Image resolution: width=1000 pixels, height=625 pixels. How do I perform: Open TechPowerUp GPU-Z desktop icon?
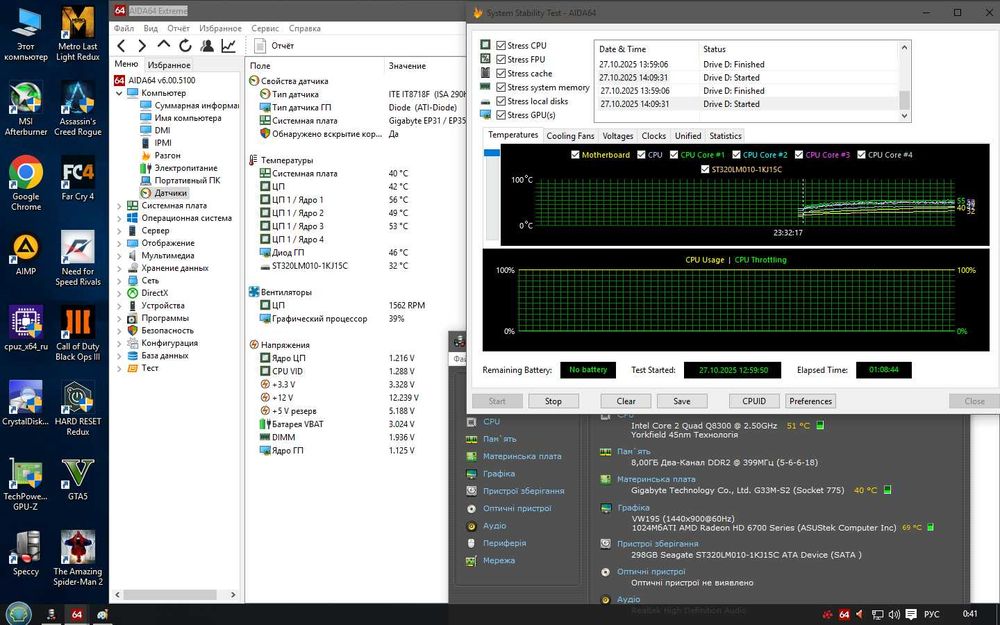click(x=26, y=483)
